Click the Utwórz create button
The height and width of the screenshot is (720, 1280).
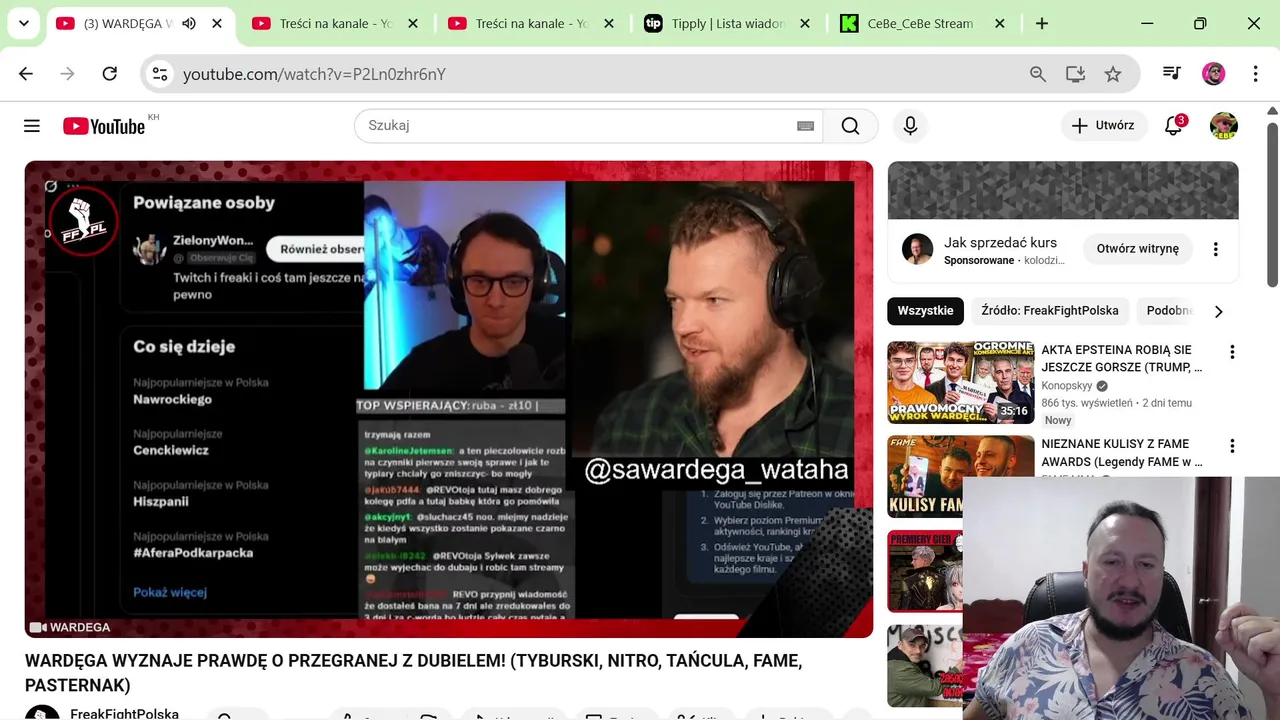(x=1103, y=126)
